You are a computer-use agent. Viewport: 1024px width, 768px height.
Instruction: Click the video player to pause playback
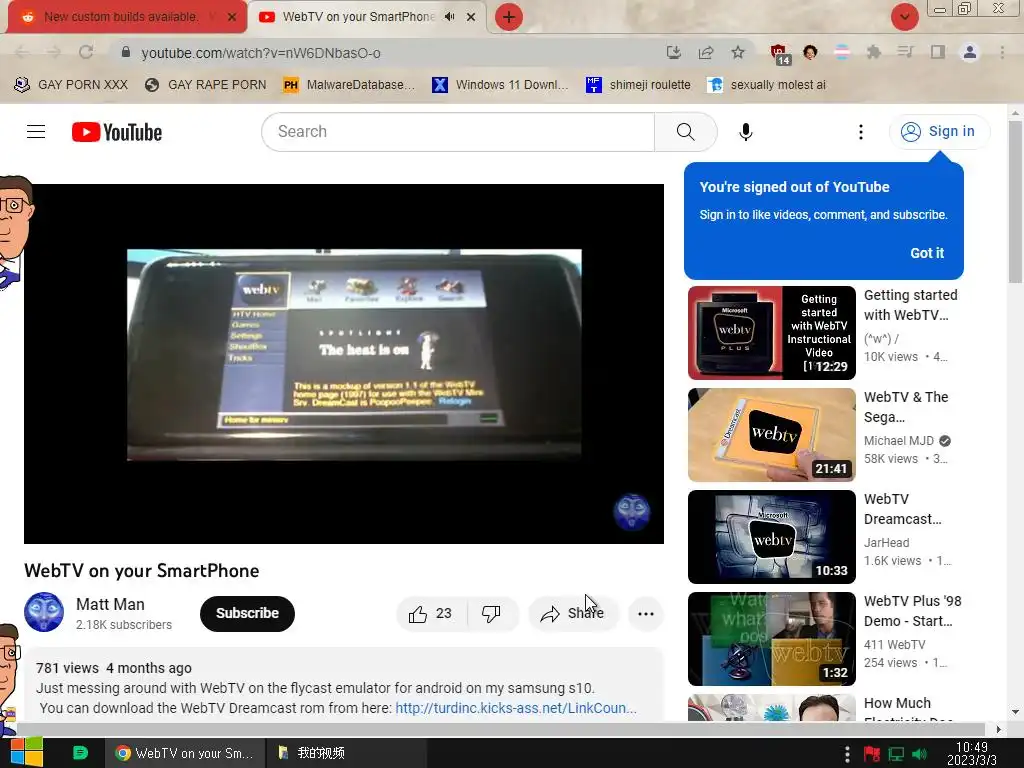pyautogui.click(x=344, y=364)
